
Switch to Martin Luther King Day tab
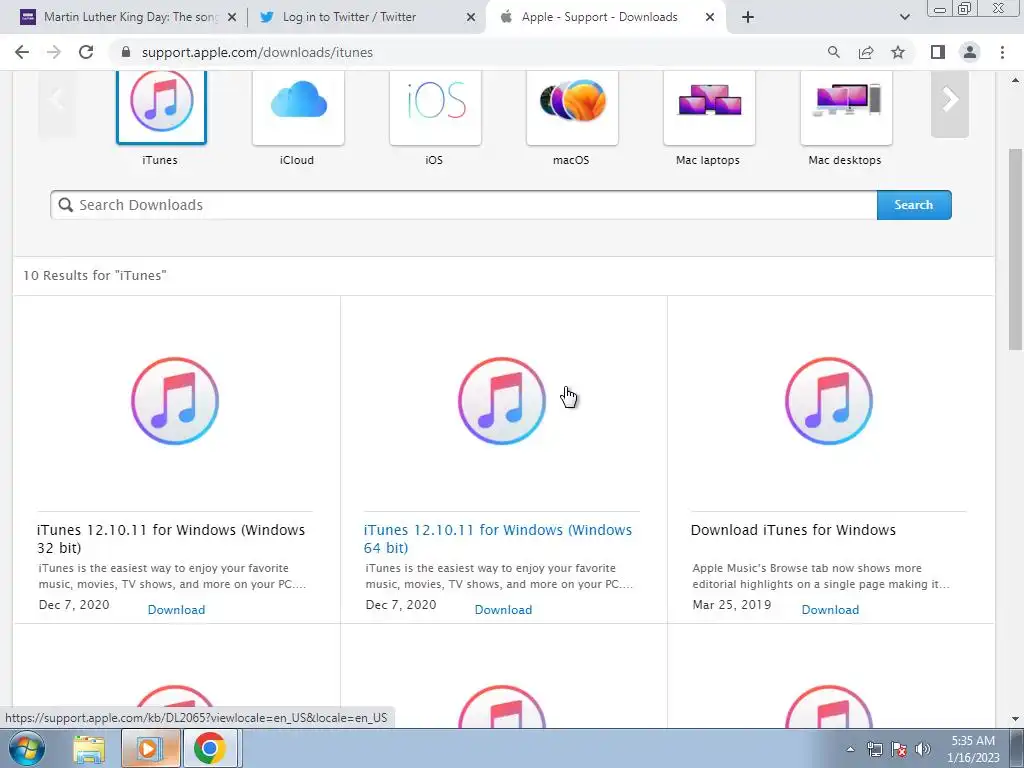(130, 17)
